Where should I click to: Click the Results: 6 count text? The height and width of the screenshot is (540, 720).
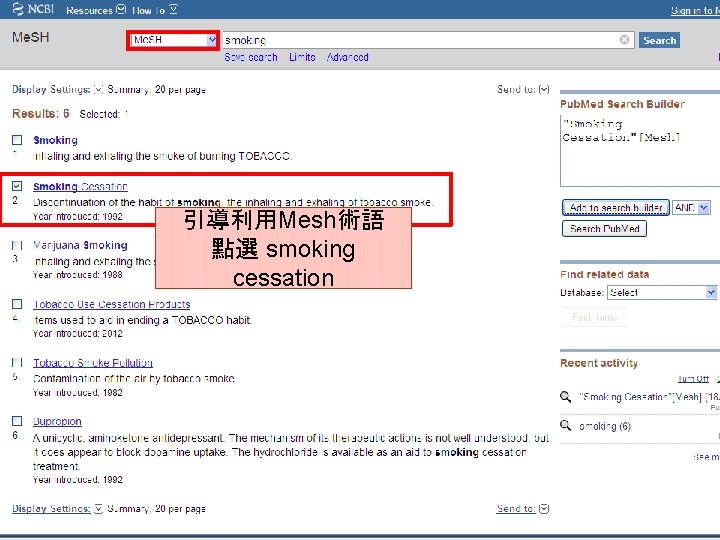click(41, 113)
